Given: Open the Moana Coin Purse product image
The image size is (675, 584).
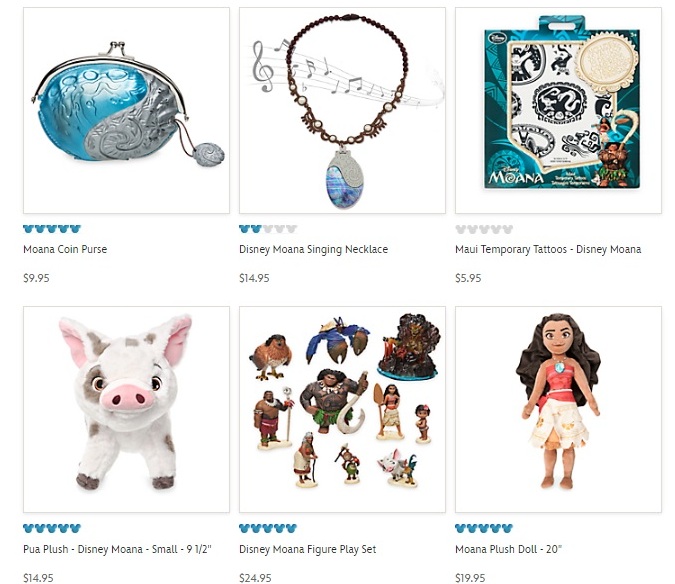Looking at the screenshot, I should (126, 110).
